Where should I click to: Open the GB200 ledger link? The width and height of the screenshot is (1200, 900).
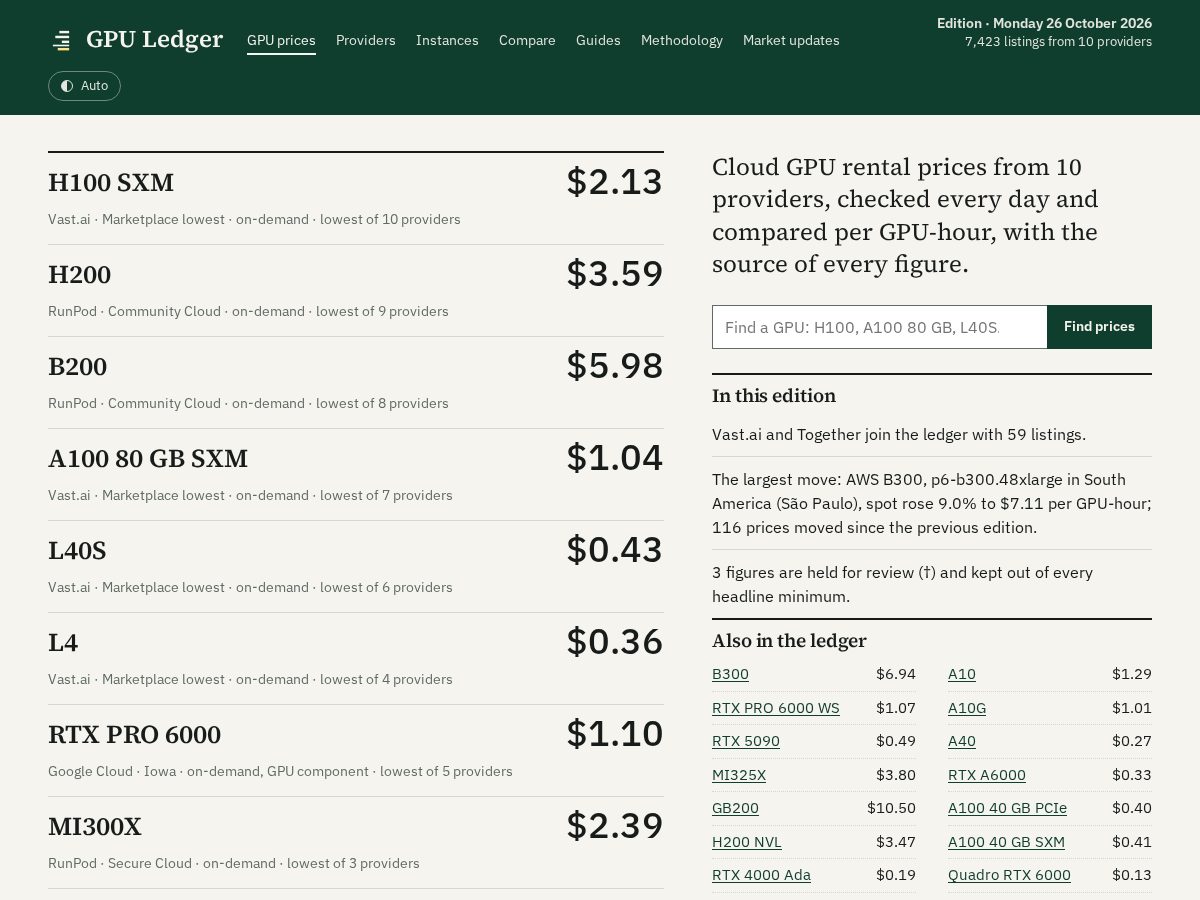[x=735, y=808]
